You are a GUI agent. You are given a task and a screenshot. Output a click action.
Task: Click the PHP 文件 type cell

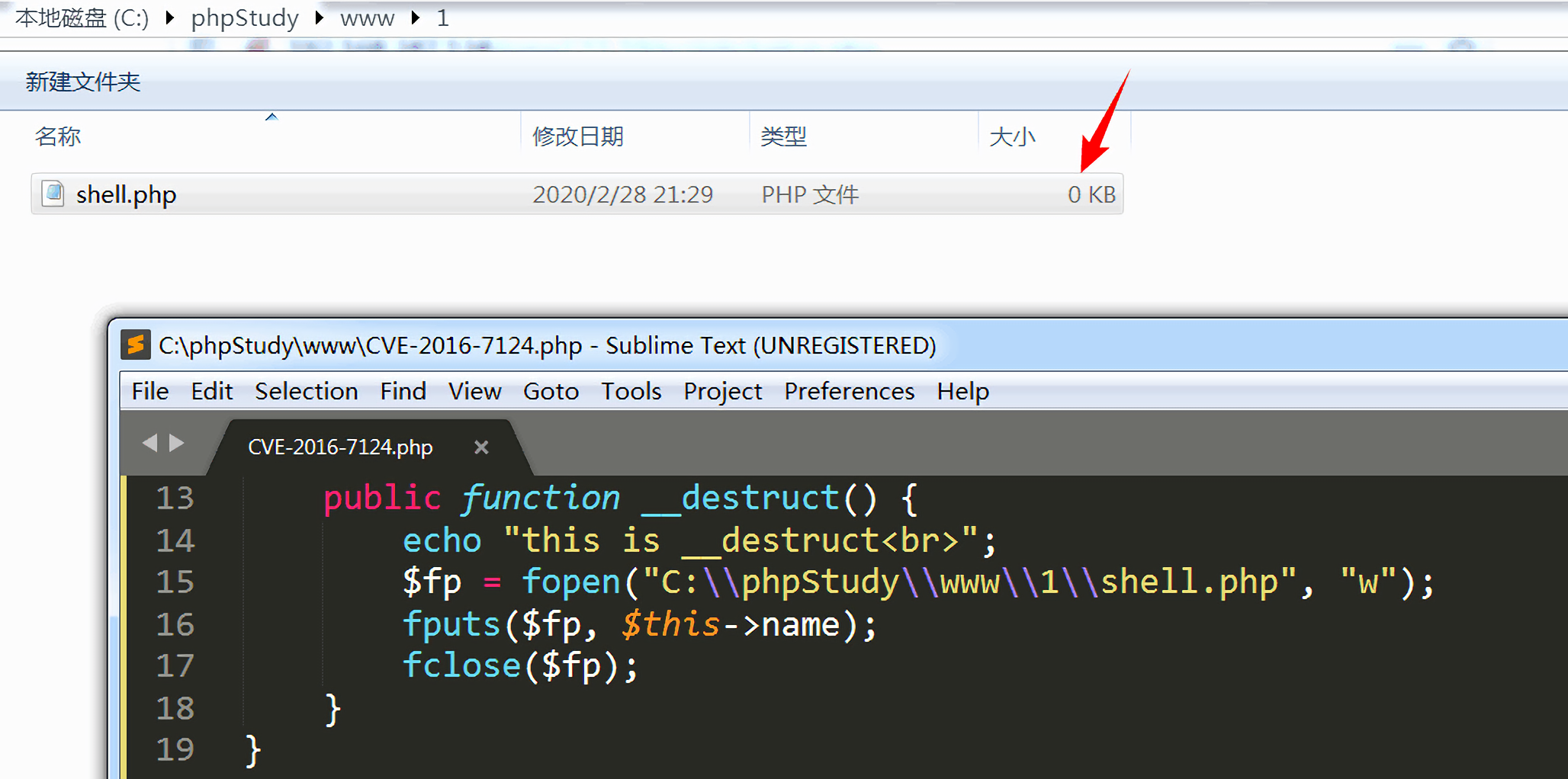click(x=810, y=194)
